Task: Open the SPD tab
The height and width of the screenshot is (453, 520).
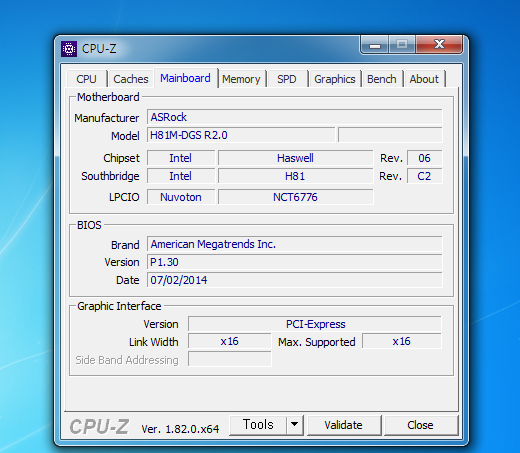Action: (287, 79)
